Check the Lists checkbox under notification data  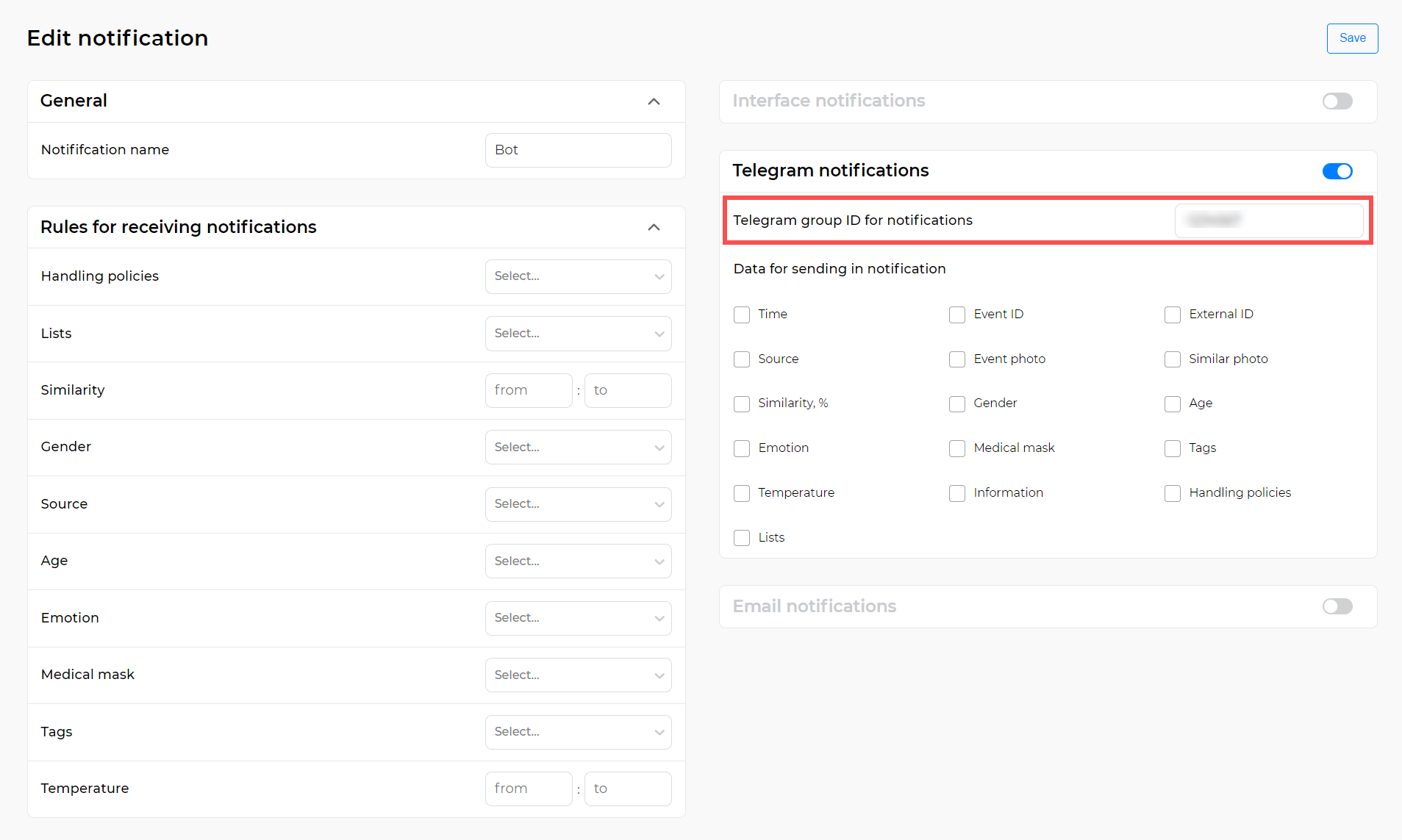tap(741, 538)
